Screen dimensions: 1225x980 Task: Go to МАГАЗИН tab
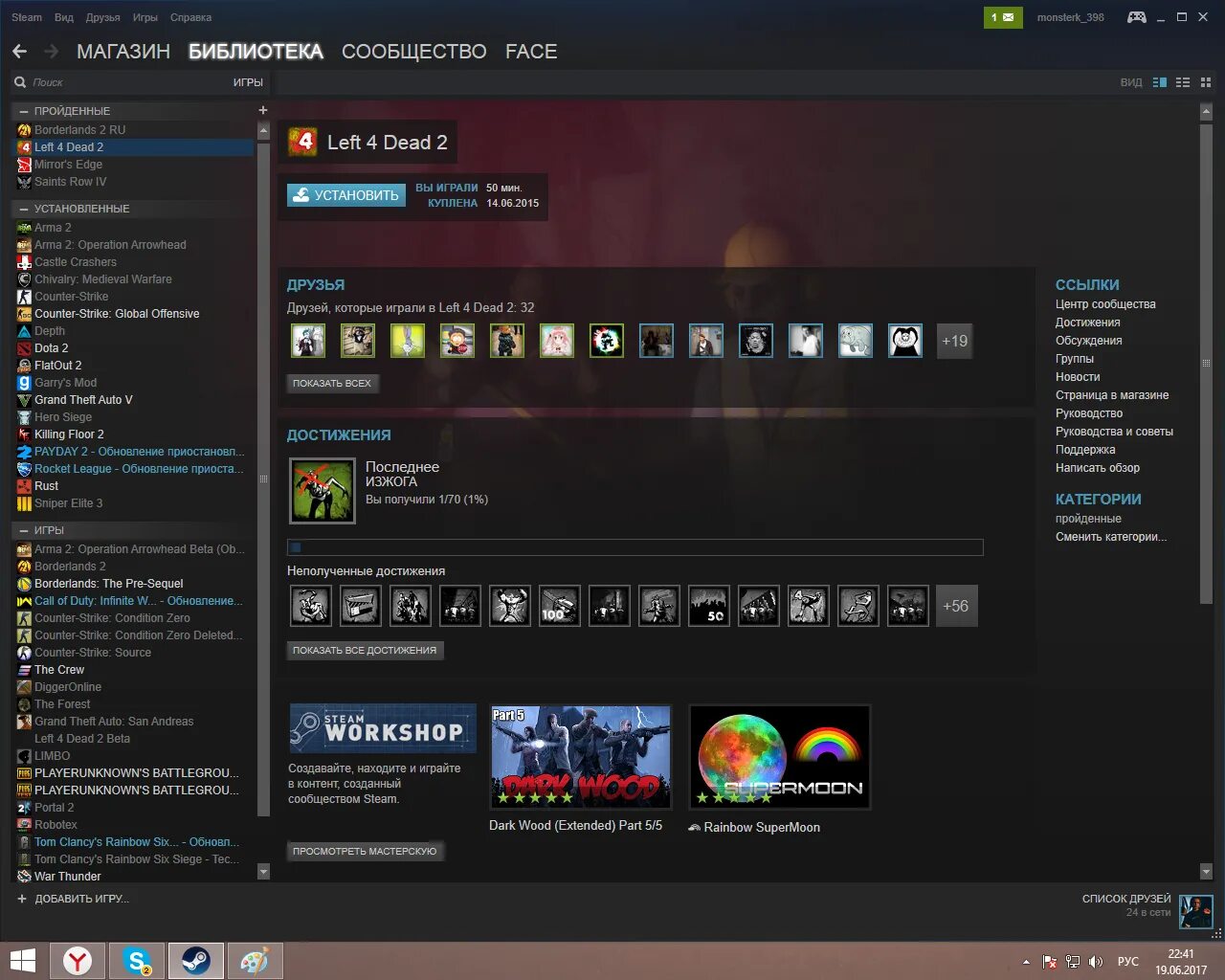point(123,52)
